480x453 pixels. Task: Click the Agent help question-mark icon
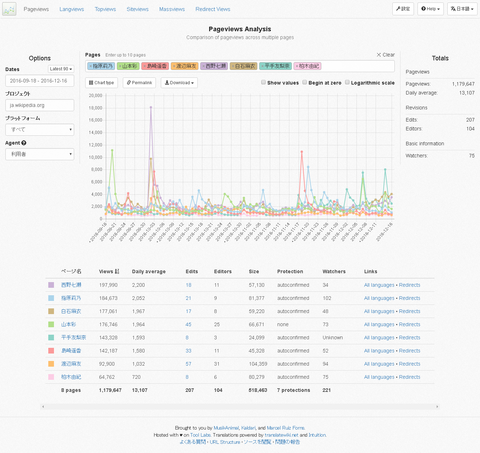(24, 143)
